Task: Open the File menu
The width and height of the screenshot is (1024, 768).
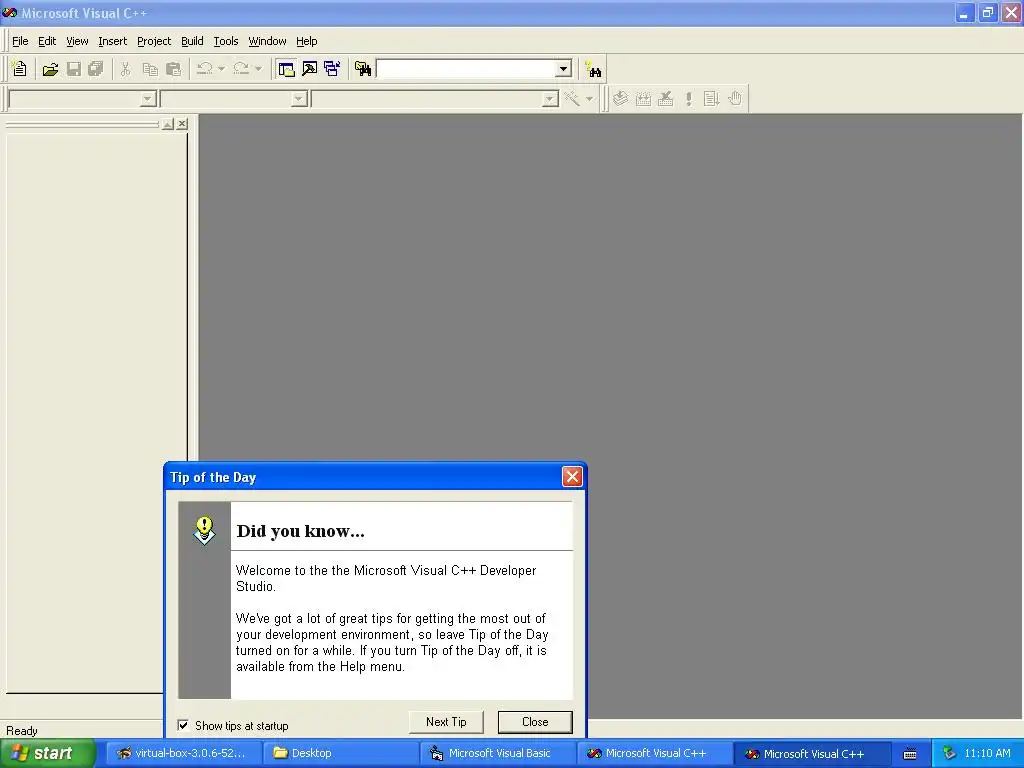Action: (x=20, y=41)
